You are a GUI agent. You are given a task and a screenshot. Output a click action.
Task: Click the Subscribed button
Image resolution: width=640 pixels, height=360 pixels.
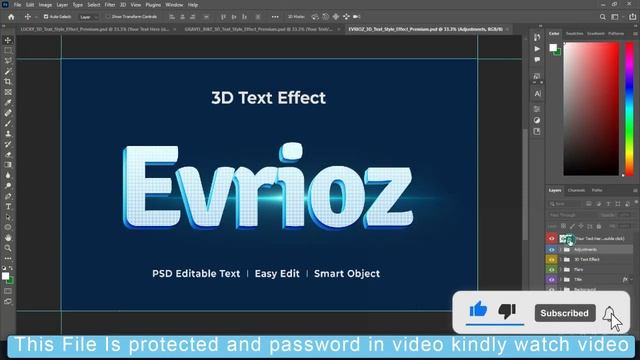point(565,313)
